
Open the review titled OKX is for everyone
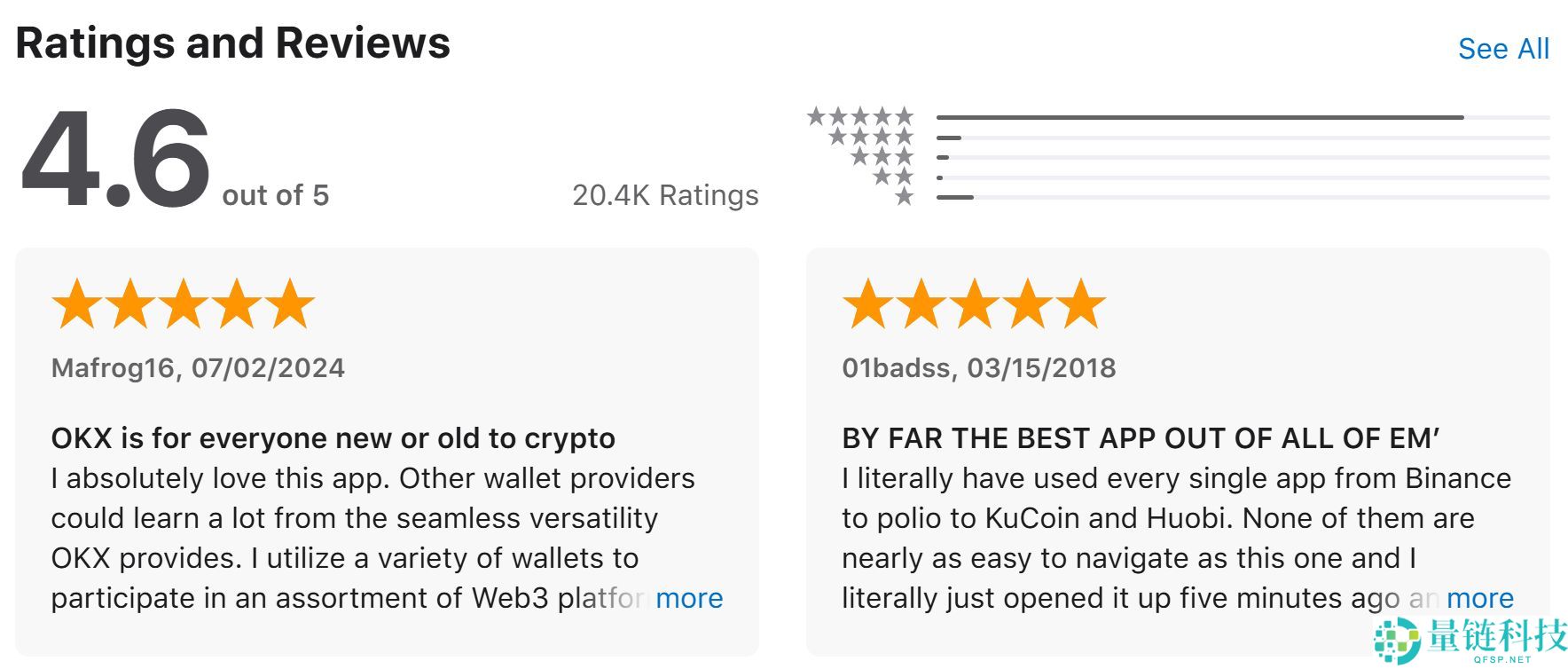(x=333, y=438)
